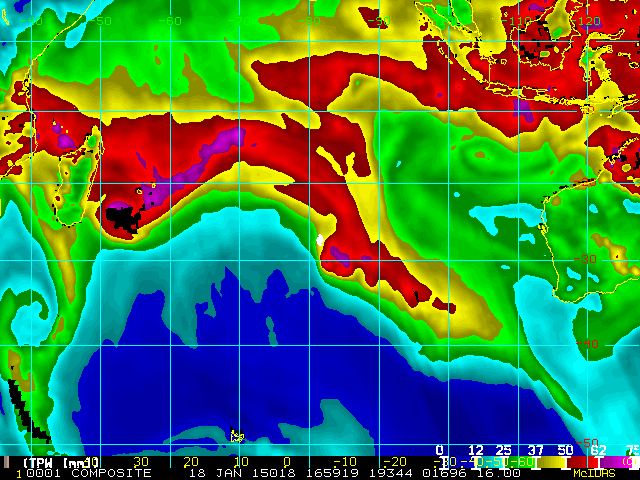Select the green -70 longitude label
640x480 pixels.
(239, 20)
